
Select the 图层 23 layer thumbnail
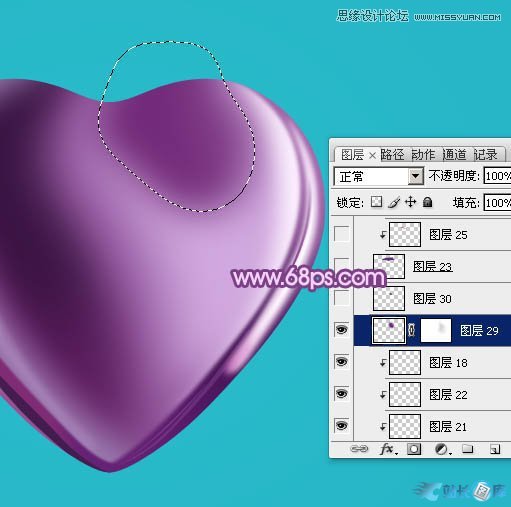click(x=389, y=266)
